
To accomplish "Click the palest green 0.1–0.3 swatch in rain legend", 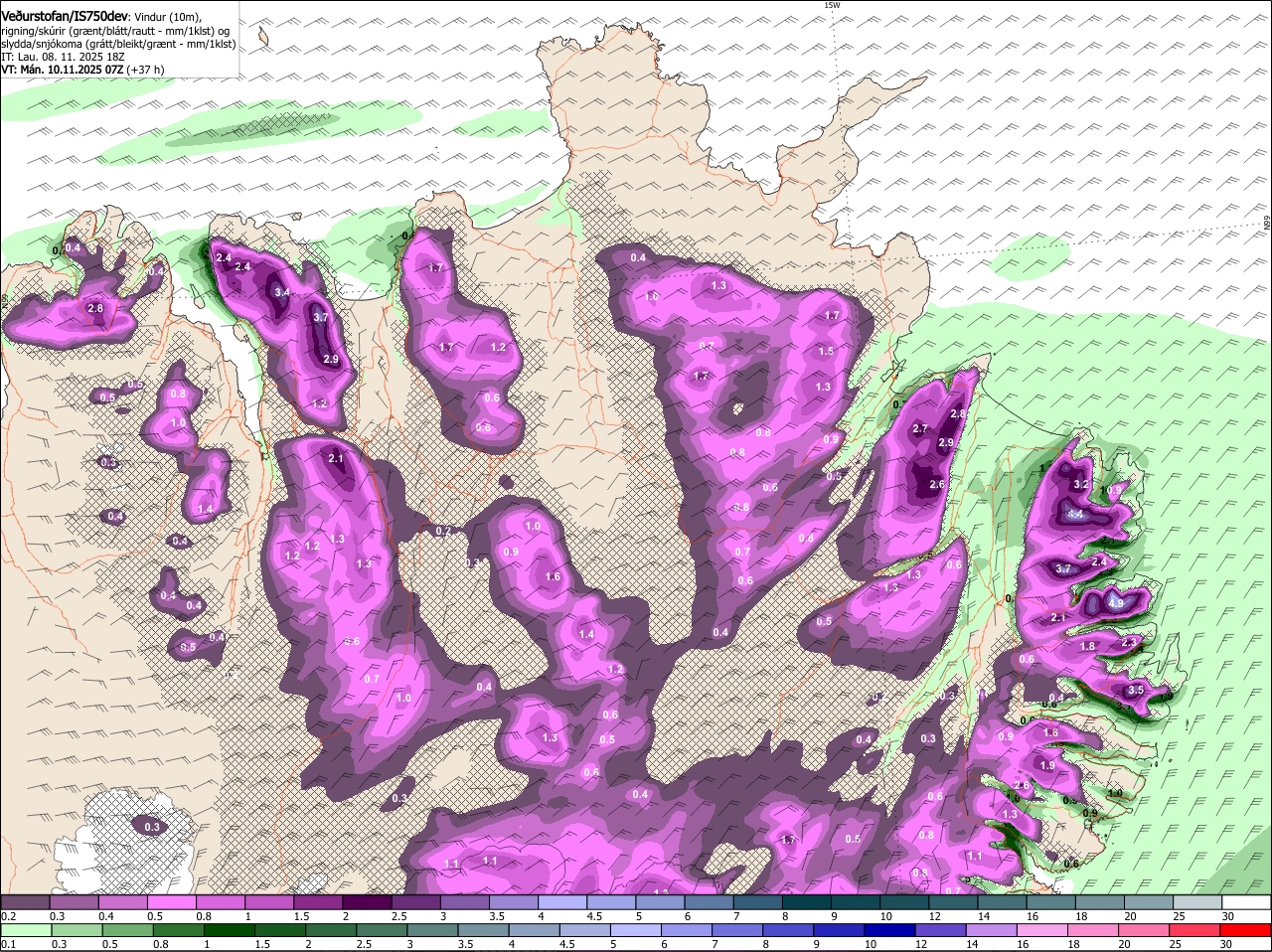I will tap(25, 930).
